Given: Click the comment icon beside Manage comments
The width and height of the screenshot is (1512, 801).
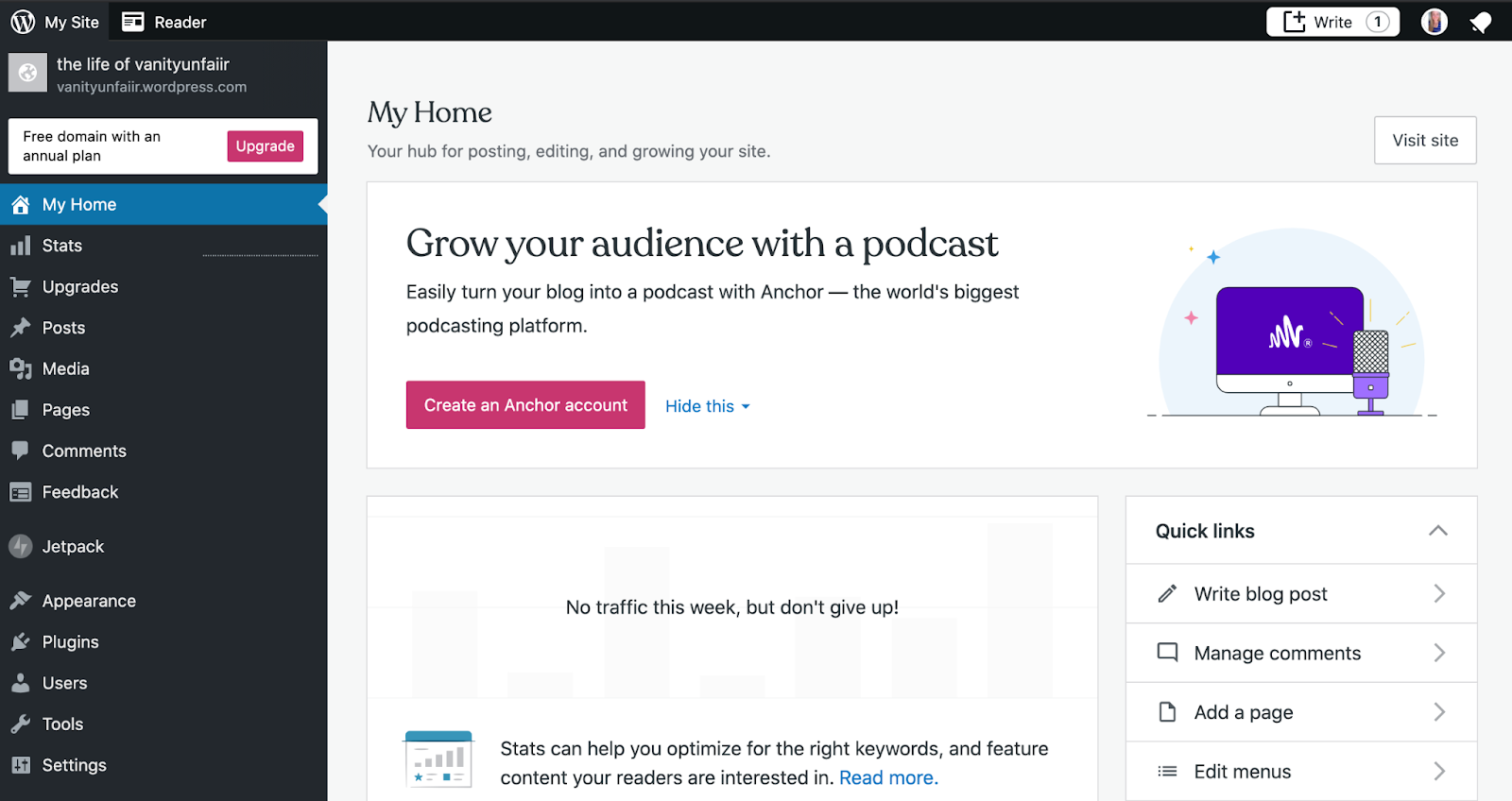Looking at the screenshot, I should (1168, 653).
